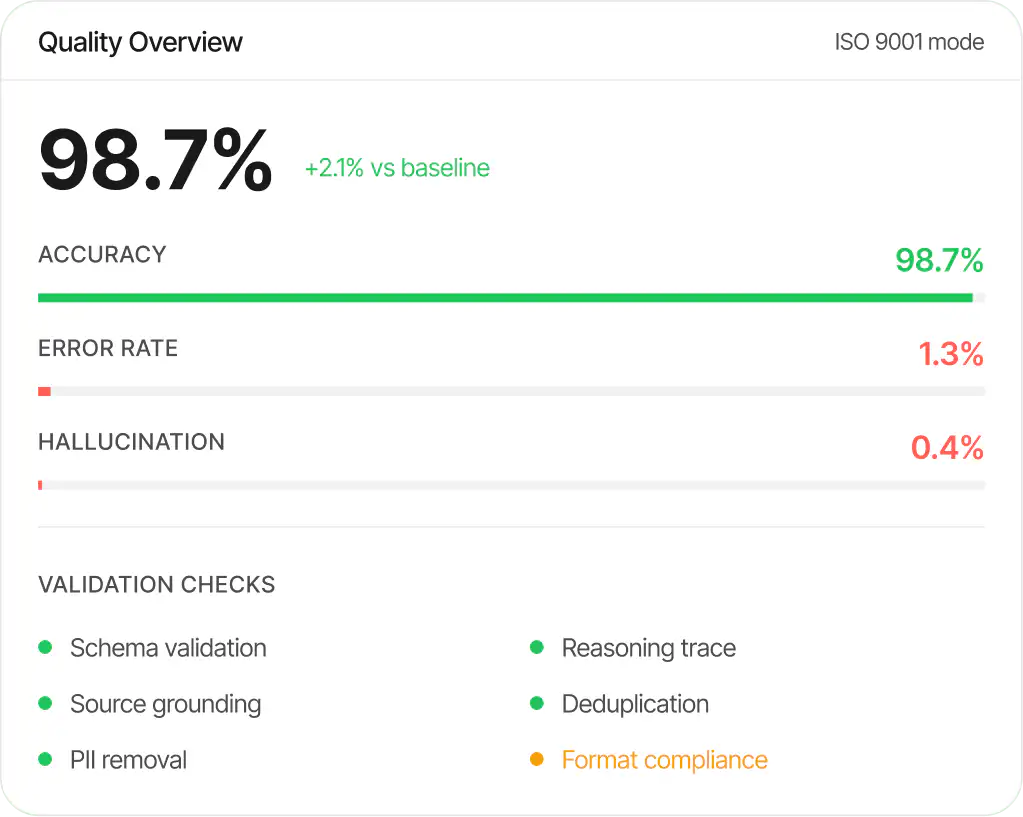The height and width of the screenshot is (817, 1023).
Task: Click the Error Rate progress bar
Action: click(x=512, y=392)
